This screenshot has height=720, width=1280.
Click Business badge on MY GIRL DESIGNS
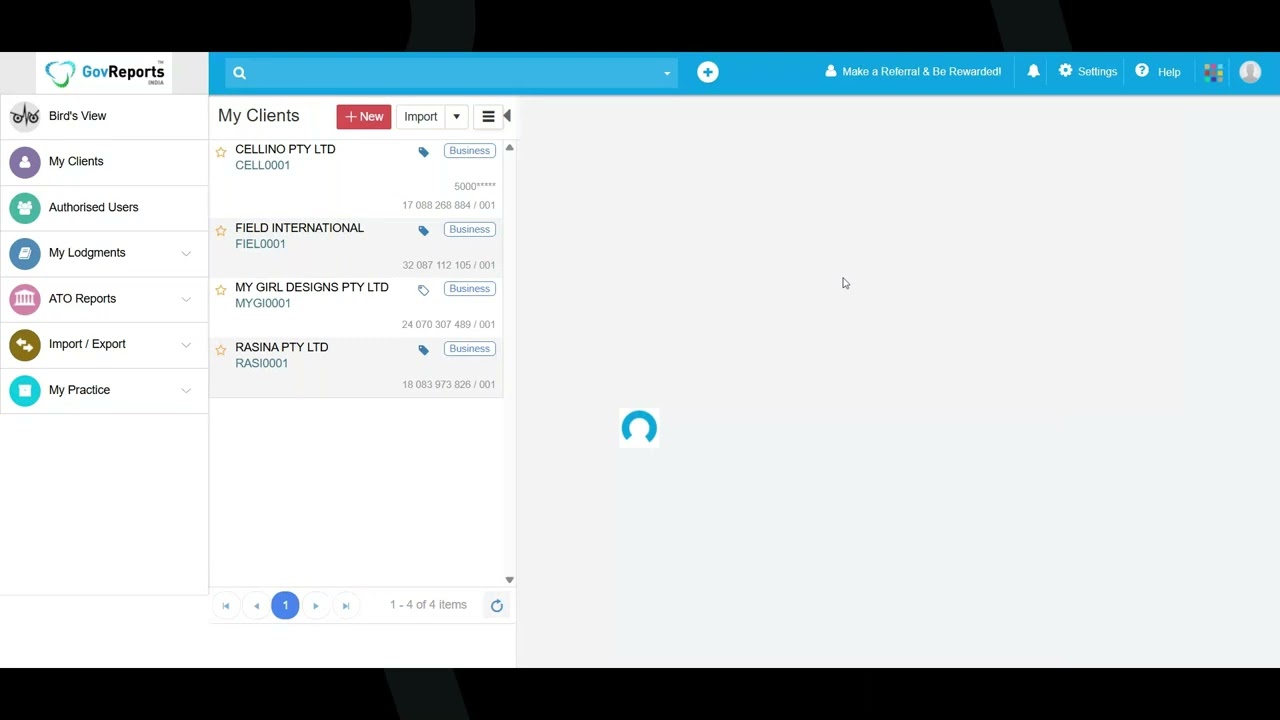click(x=469, y=289)
